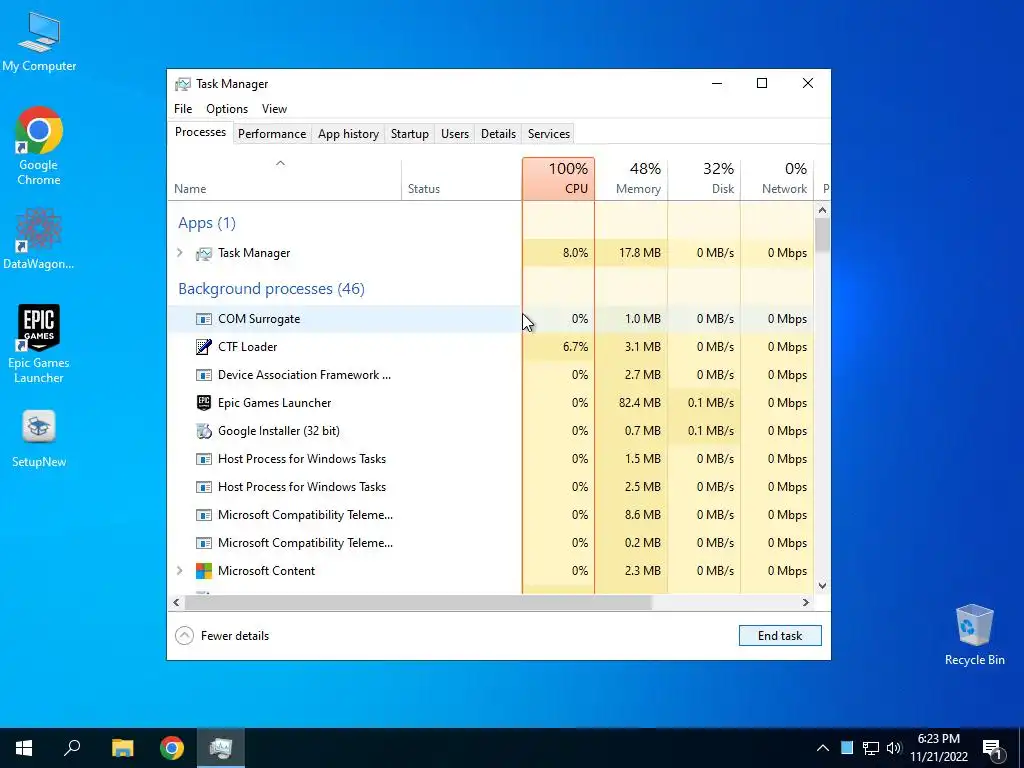Switch to the Users tab

[x=455, y=134]
